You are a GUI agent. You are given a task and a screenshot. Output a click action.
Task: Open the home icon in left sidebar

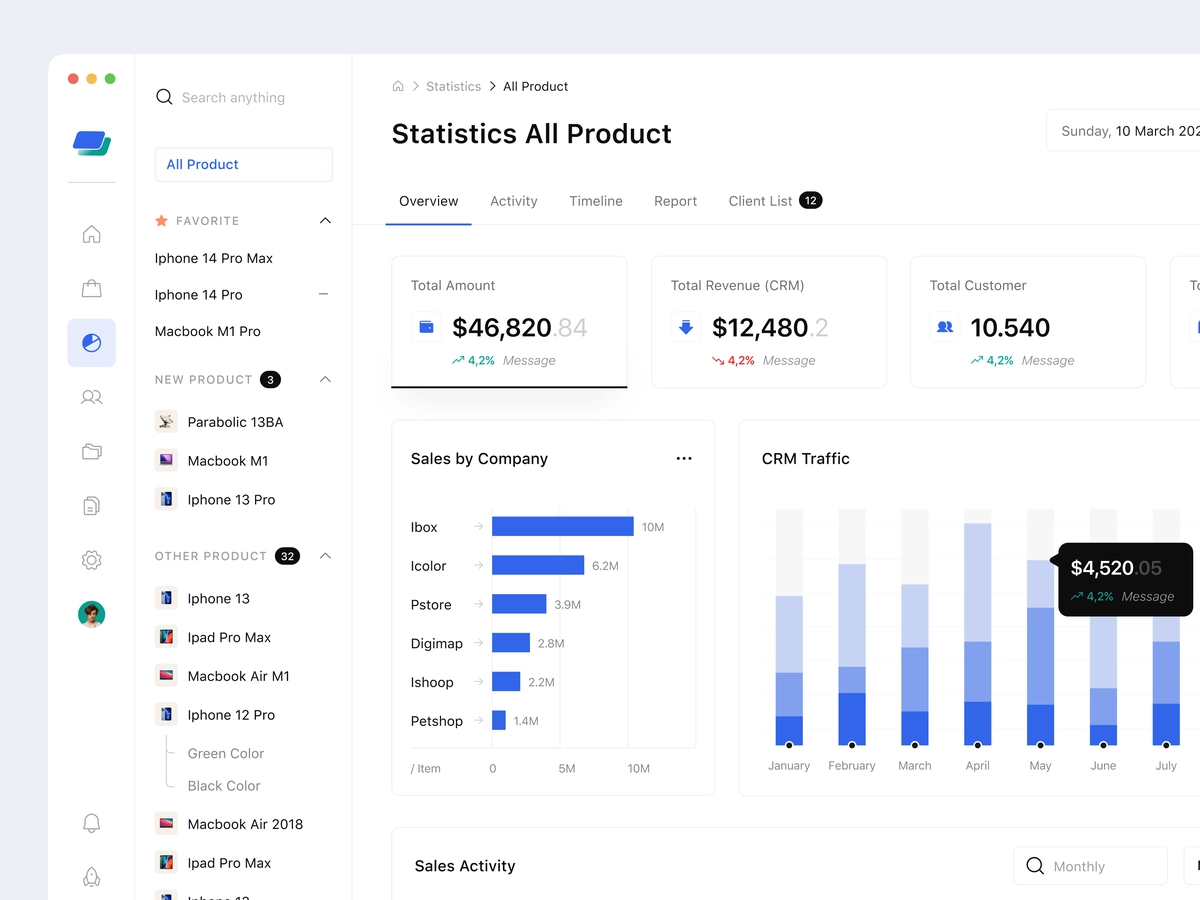(x=91, y=234)
